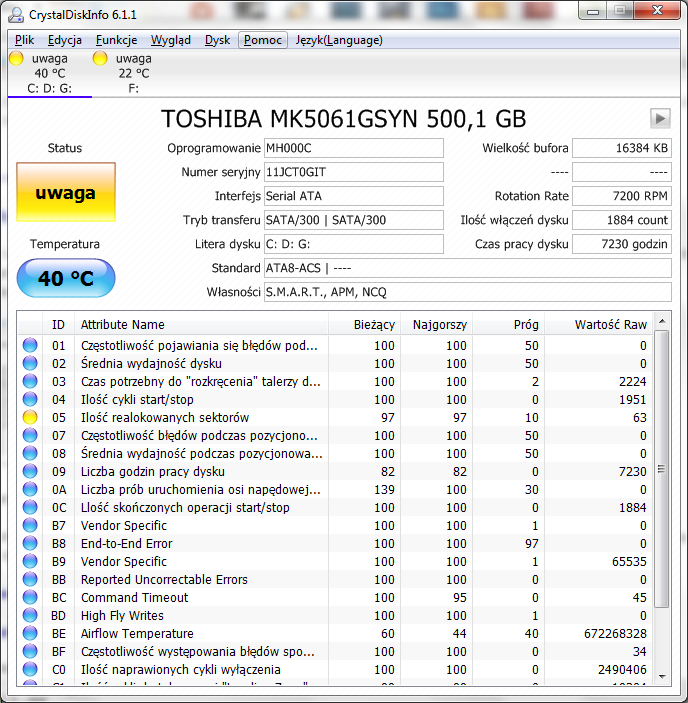Select the 'Średnia wydajność dysku' row text
This screenshot has height=703, width=688.
point(151,364)
